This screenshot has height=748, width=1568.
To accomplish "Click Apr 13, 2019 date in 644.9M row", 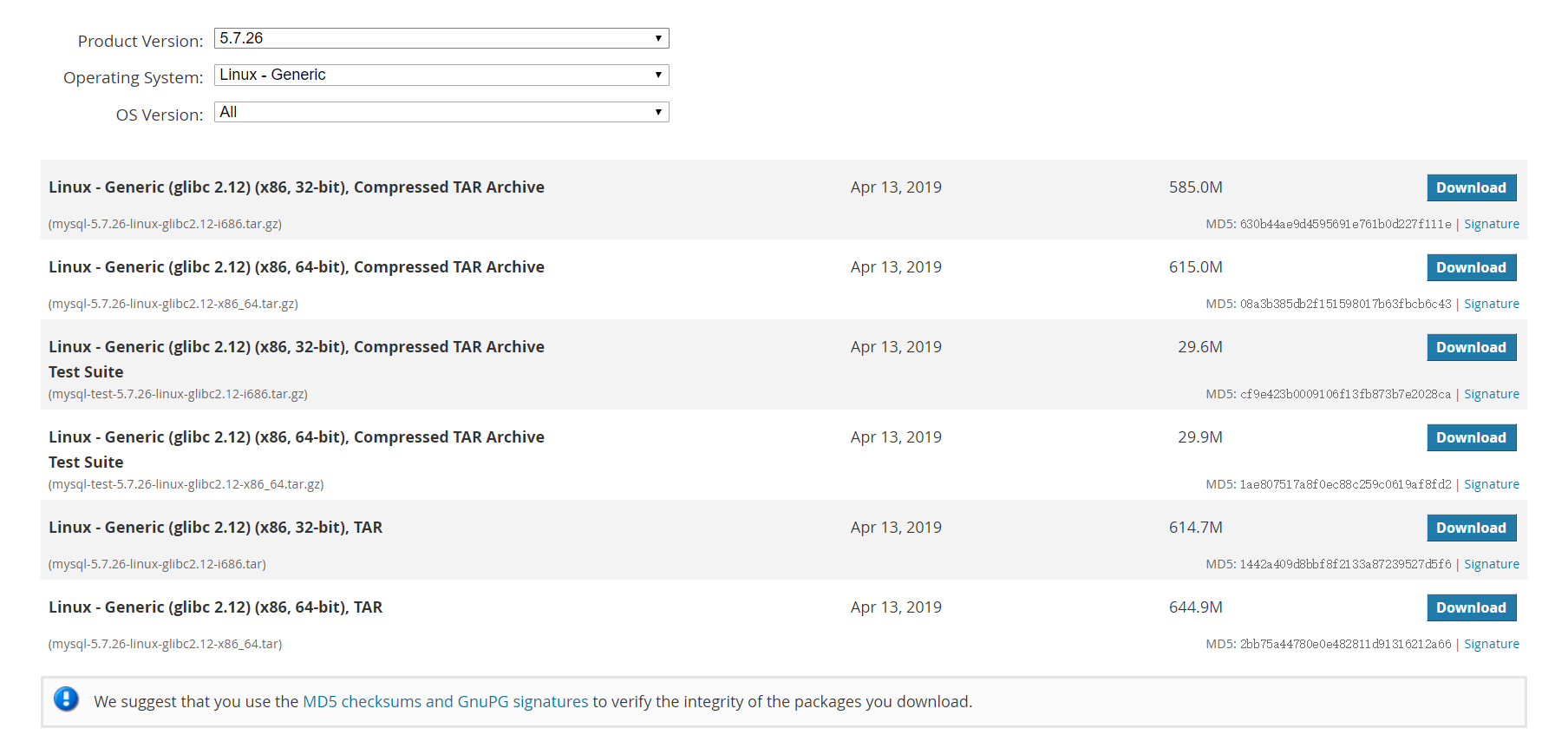I will point(896,607).
